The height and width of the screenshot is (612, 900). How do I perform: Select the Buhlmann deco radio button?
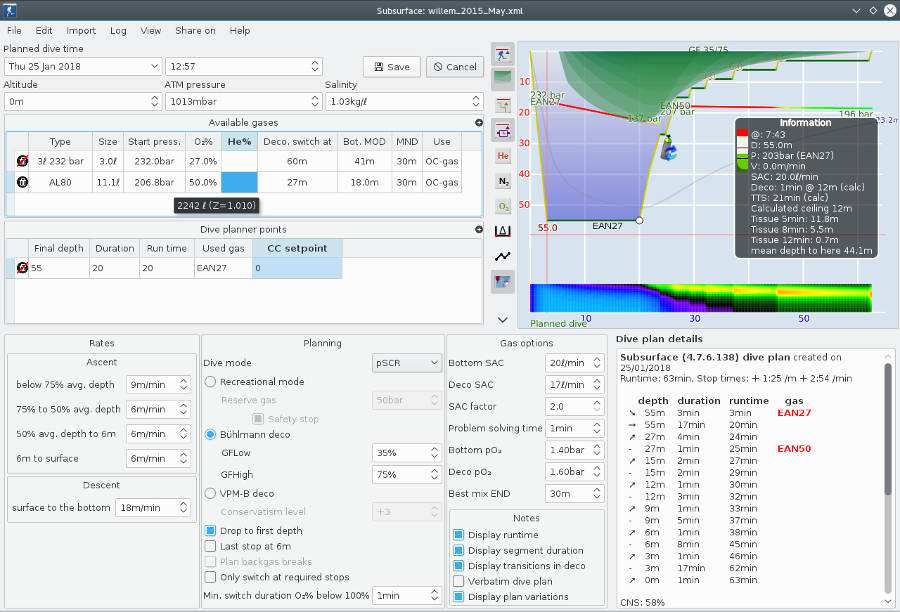[210, 432]
